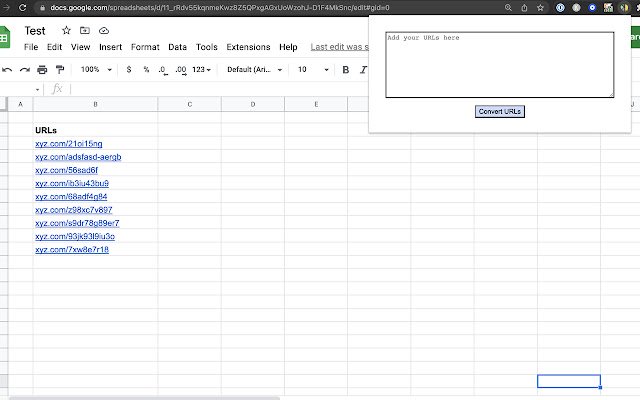Click browser forward arrow
The image size is (640, 400).
[6, 7]
